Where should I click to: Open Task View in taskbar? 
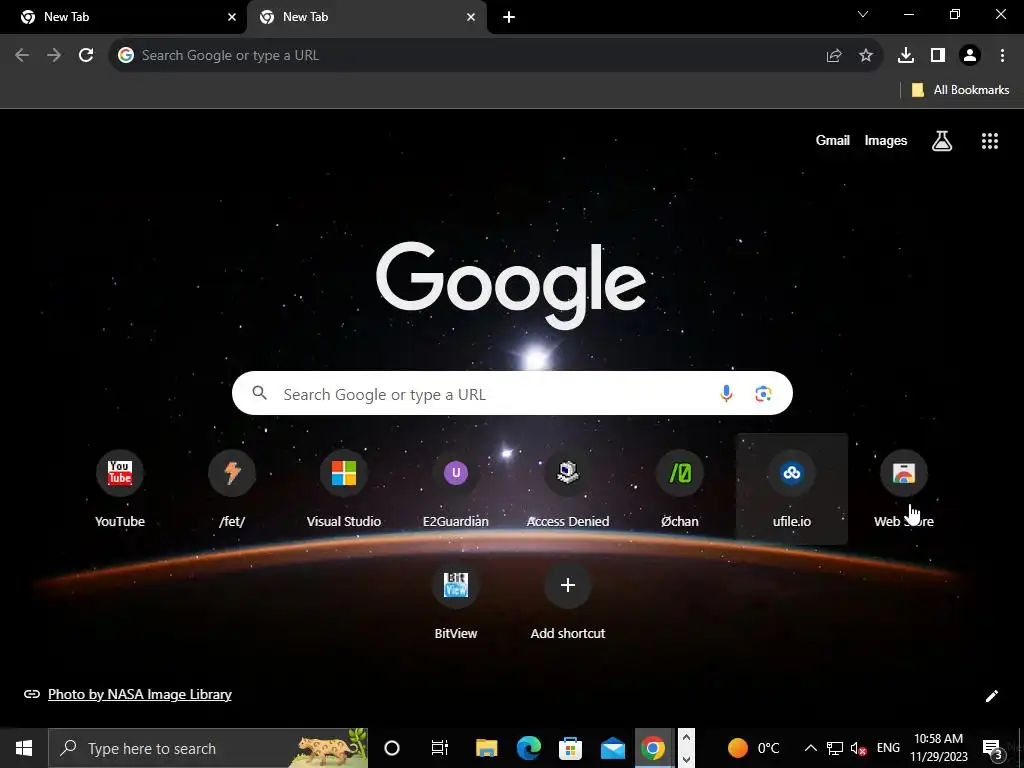tap(440, 748)
